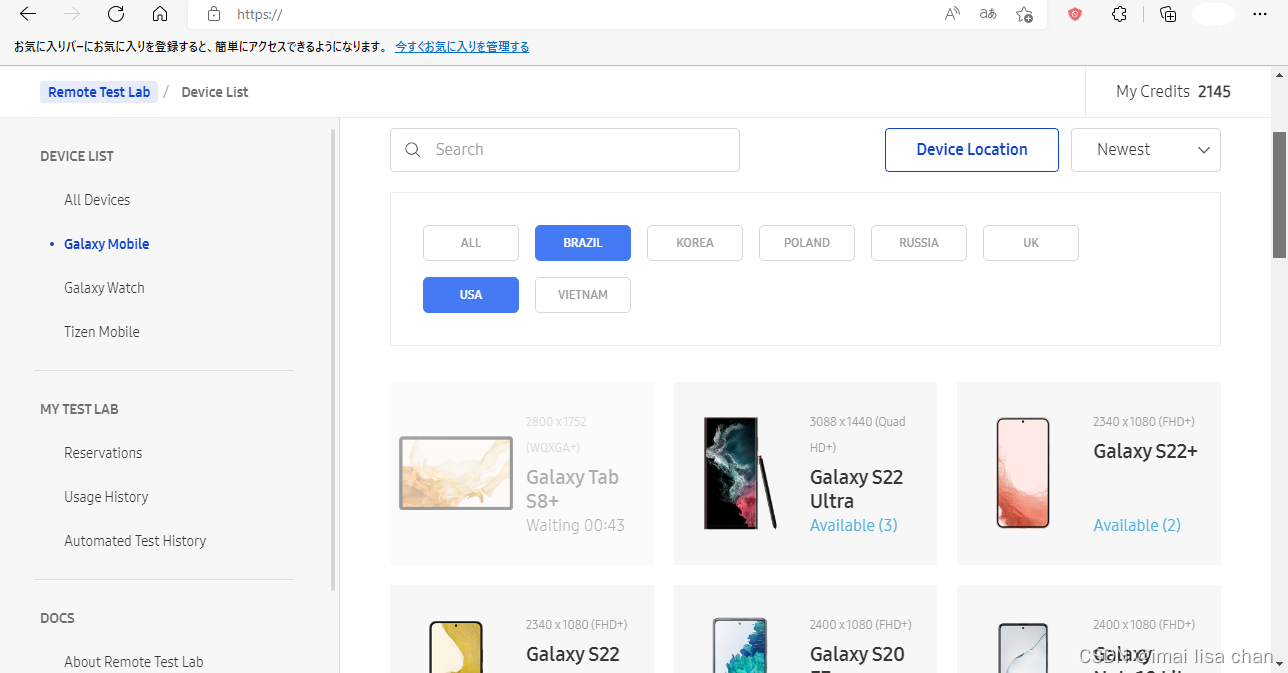Open About Remote Test Lab docs
The width and height of the screenshot is (1288, 673).
(134, 662)
